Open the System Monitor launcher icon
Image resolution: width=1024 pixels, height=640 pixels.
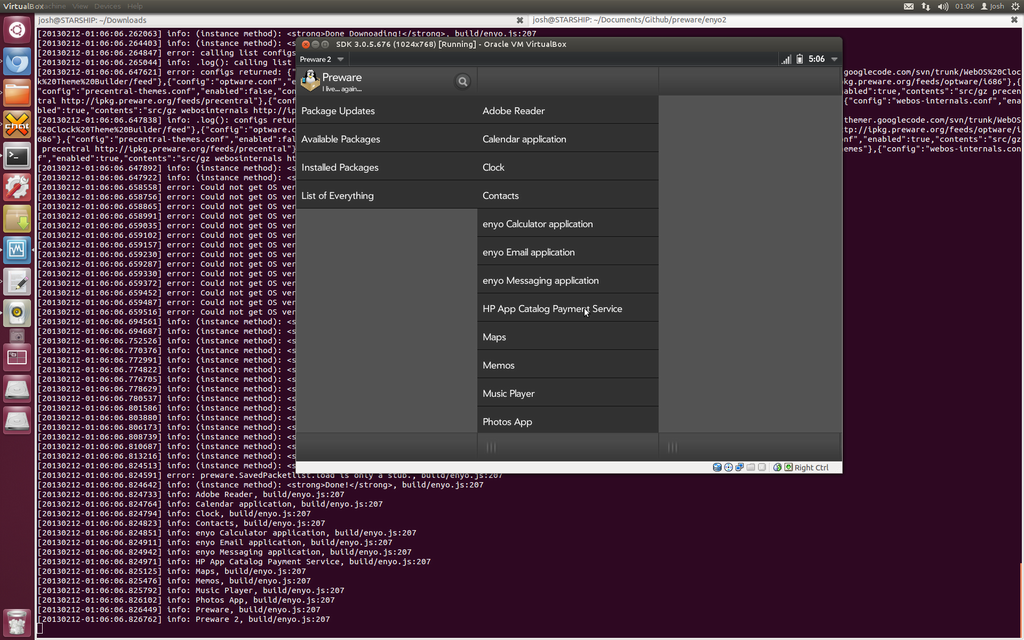(x=17, y=249)
